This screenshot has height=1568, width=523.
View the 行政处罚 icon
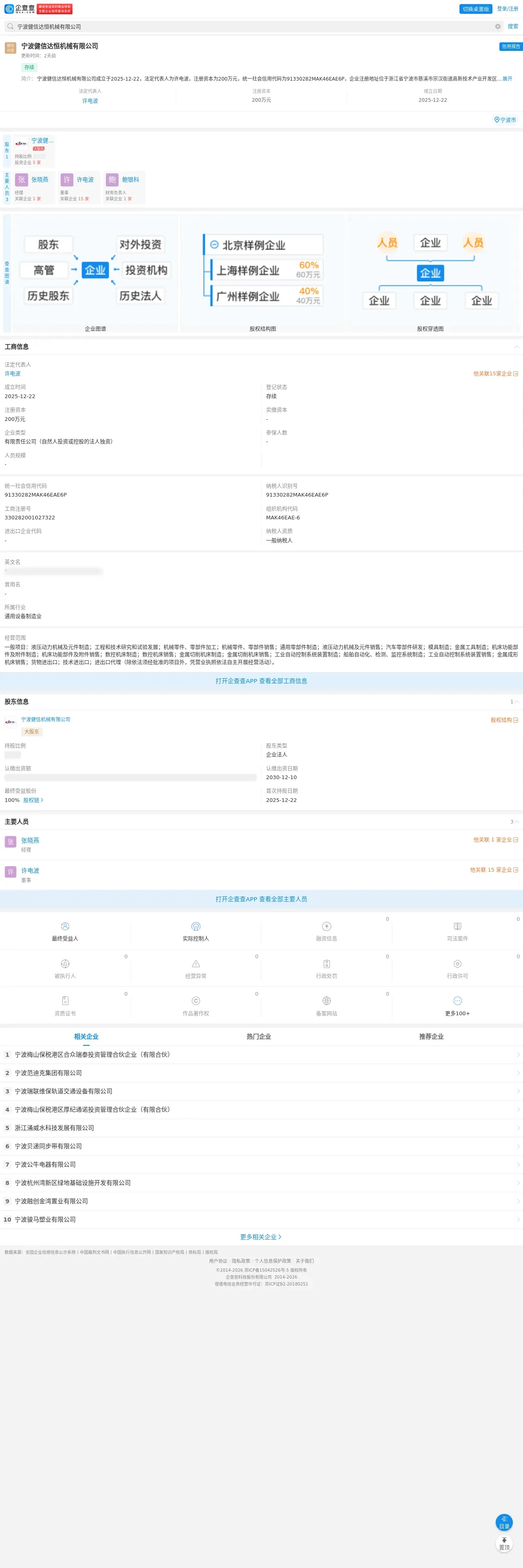point(326,964)
